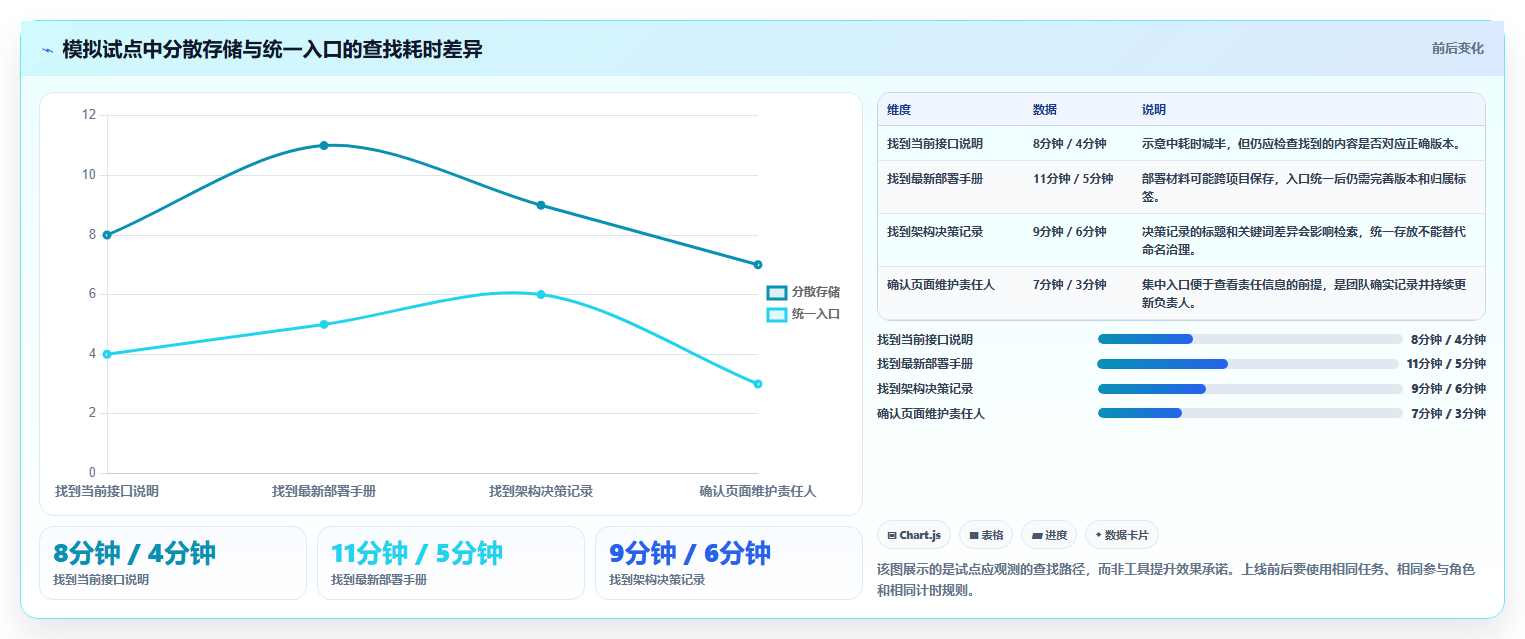
Task: Click the y-axis tick label 0
Action: coord(92,473)
